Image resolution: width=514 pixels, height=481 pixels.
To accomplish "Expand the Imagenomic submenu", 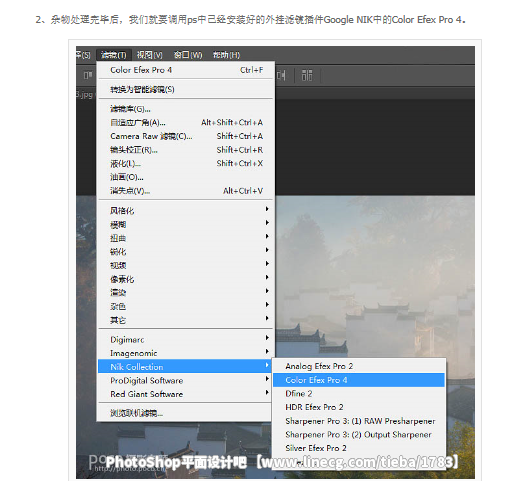I will 186,353.
